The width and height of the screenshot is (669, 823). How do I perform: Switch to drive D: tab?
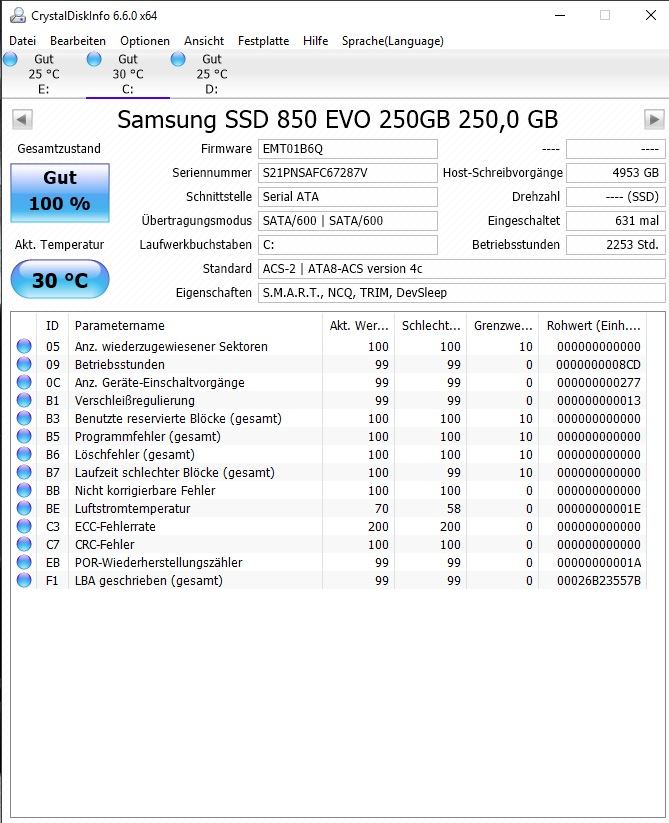point(211,74)
